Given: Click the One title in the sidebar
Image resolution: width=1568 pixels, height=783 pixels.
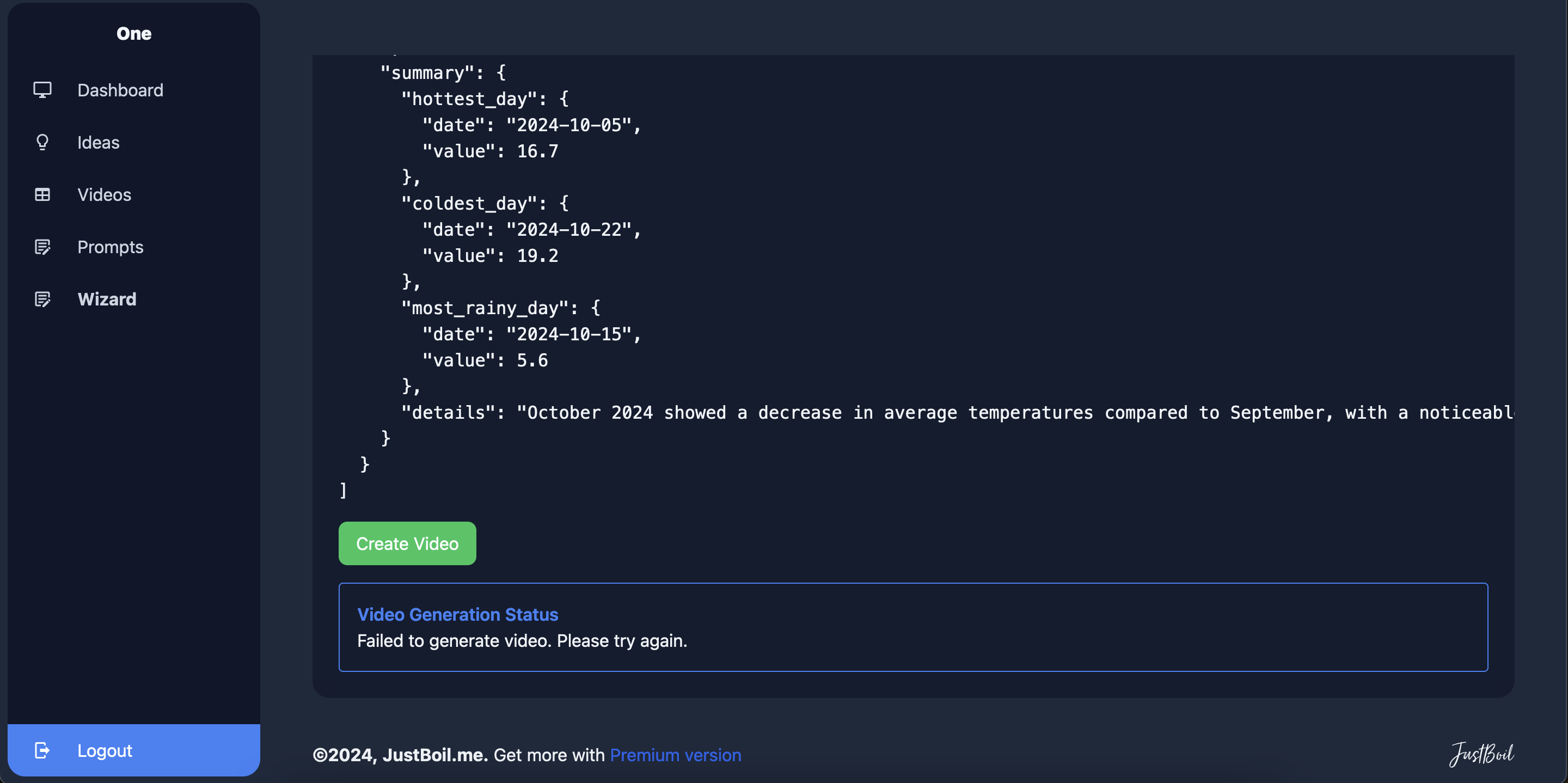Looking at the screenshot, I should coord(134,34).
